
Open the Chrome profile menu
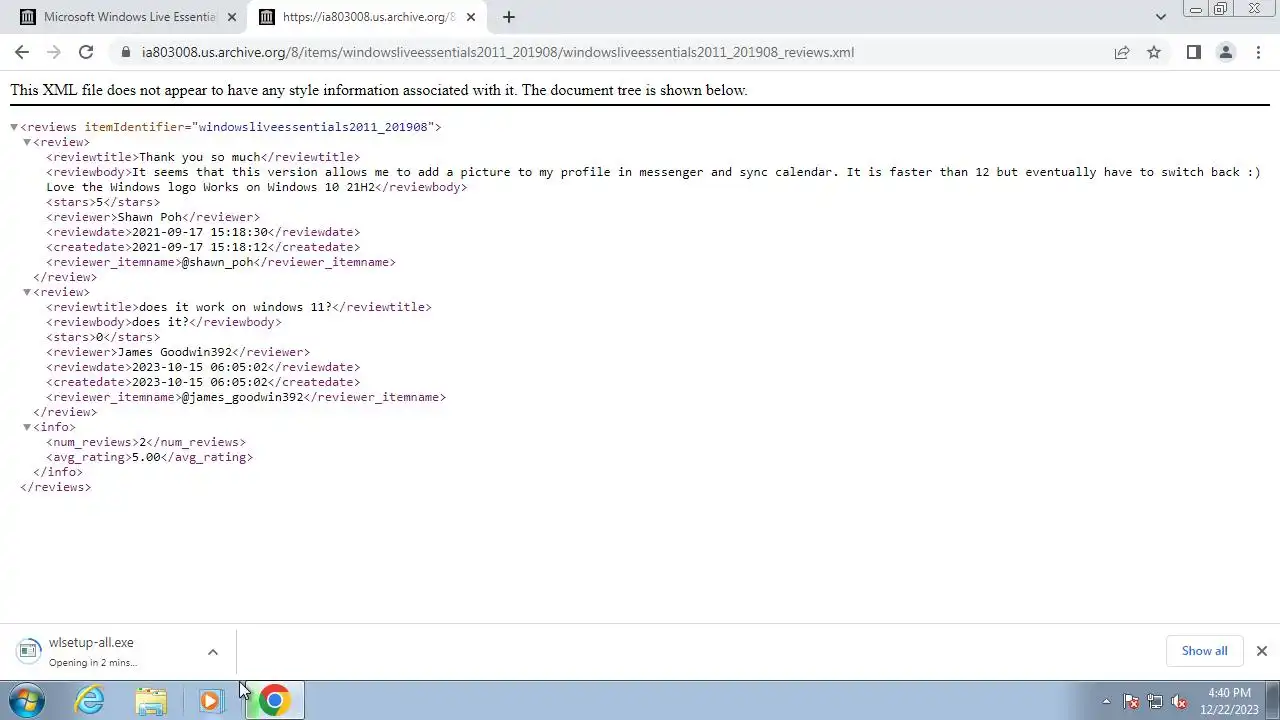click(x=1225, y=52)
